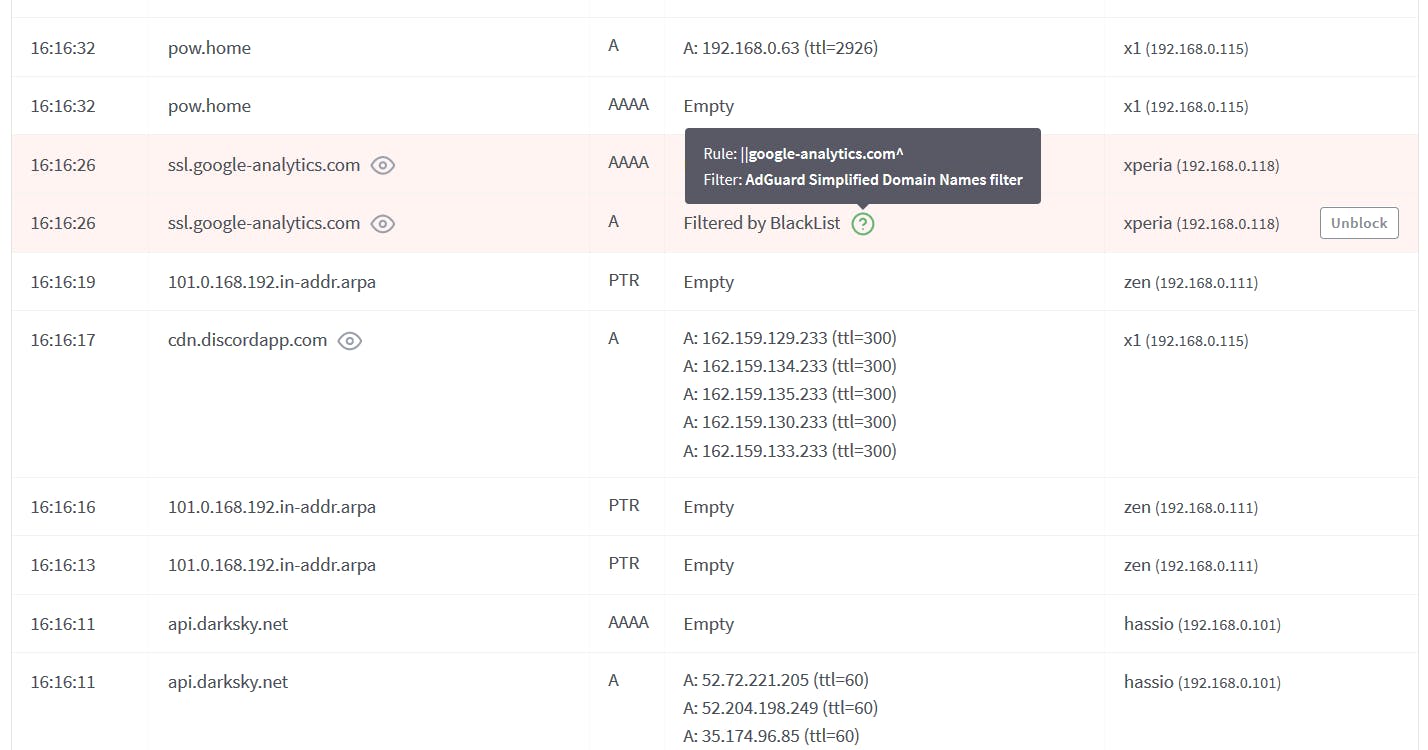Click the Filtered by BlackList text
1428x750 pixels.
pyautogui.click(x=762, y=223)
